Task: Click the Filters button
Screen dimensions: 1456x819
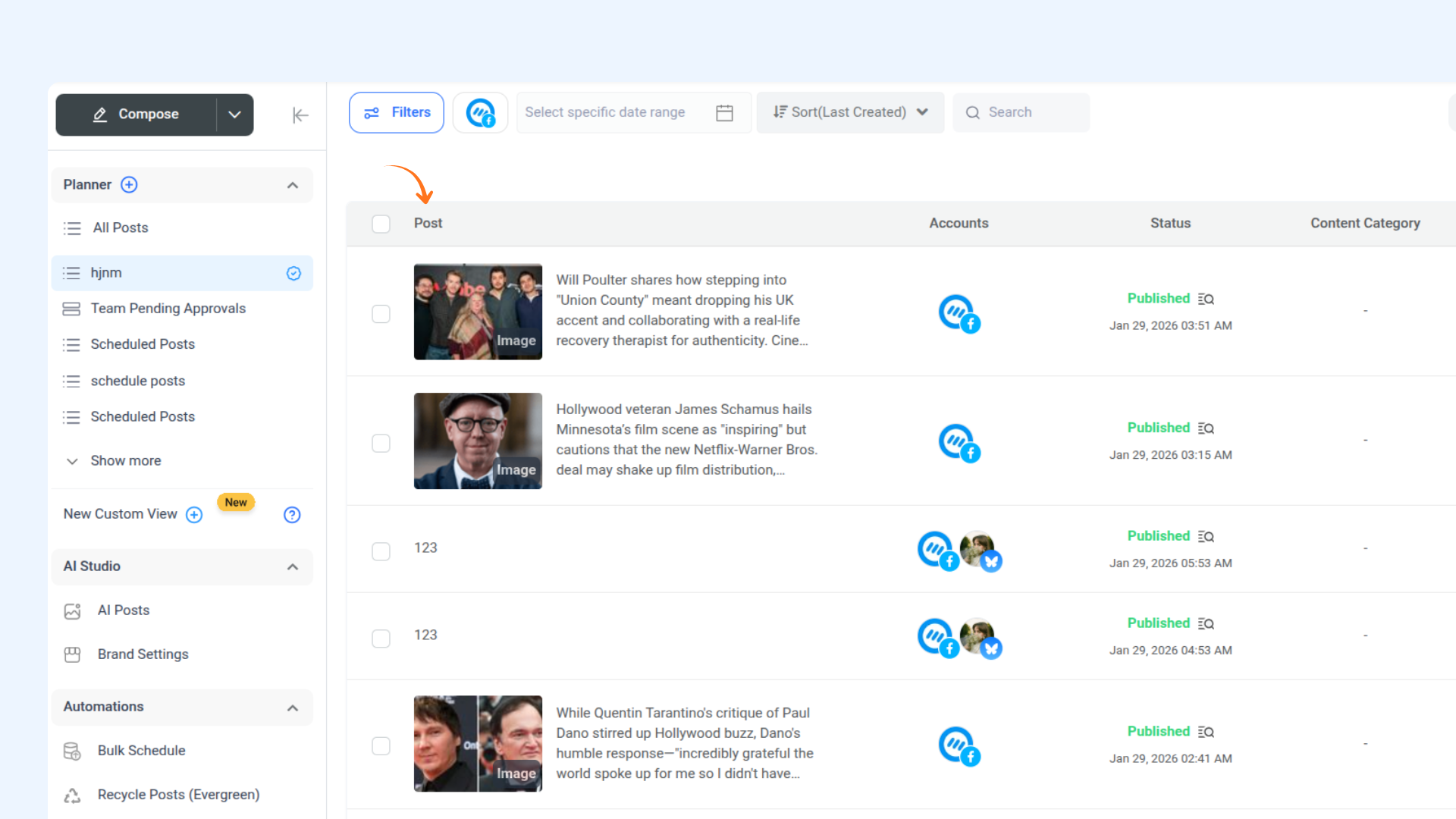Action: 397,112
